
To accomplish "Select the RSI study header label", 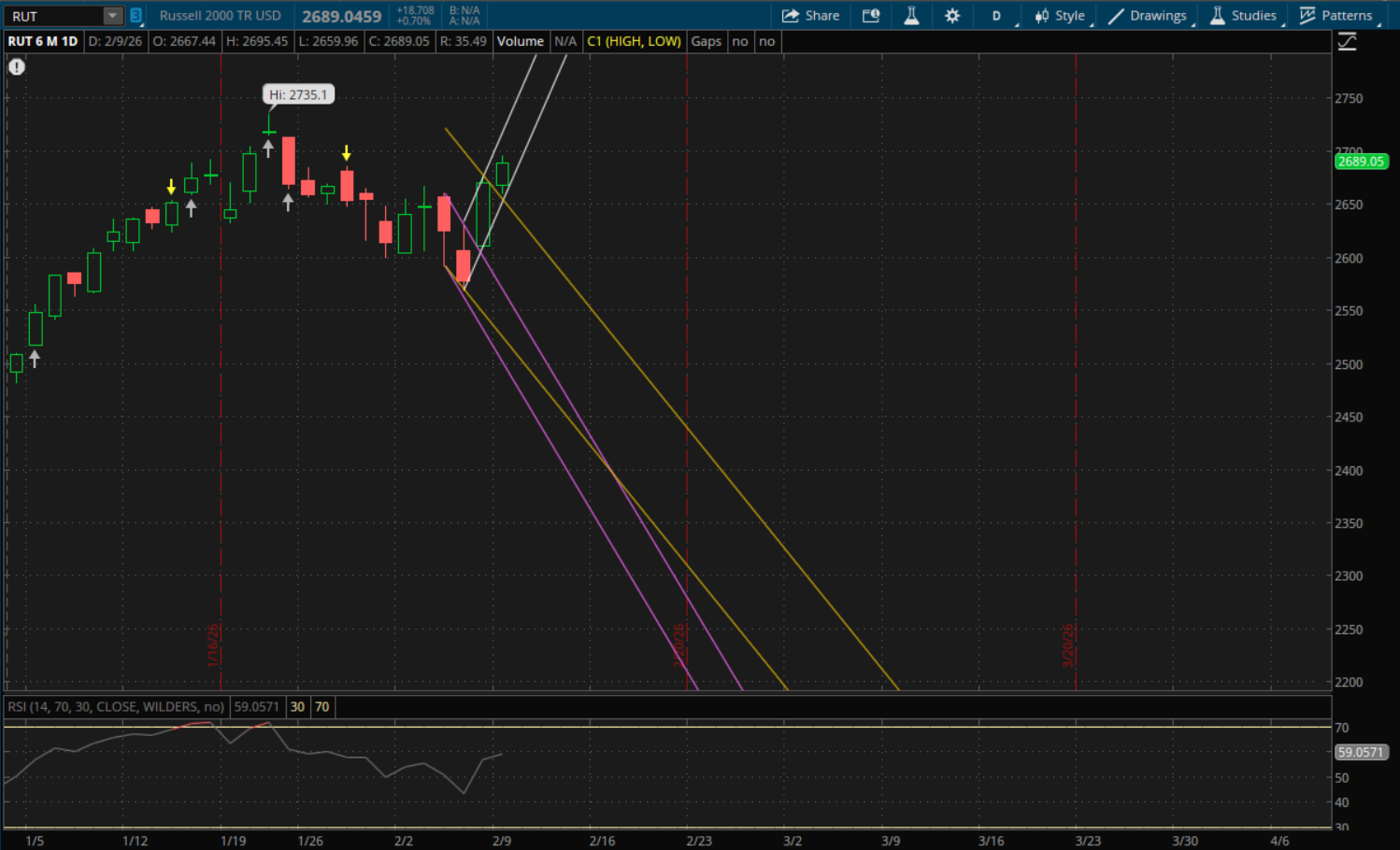I will point(116,706).
